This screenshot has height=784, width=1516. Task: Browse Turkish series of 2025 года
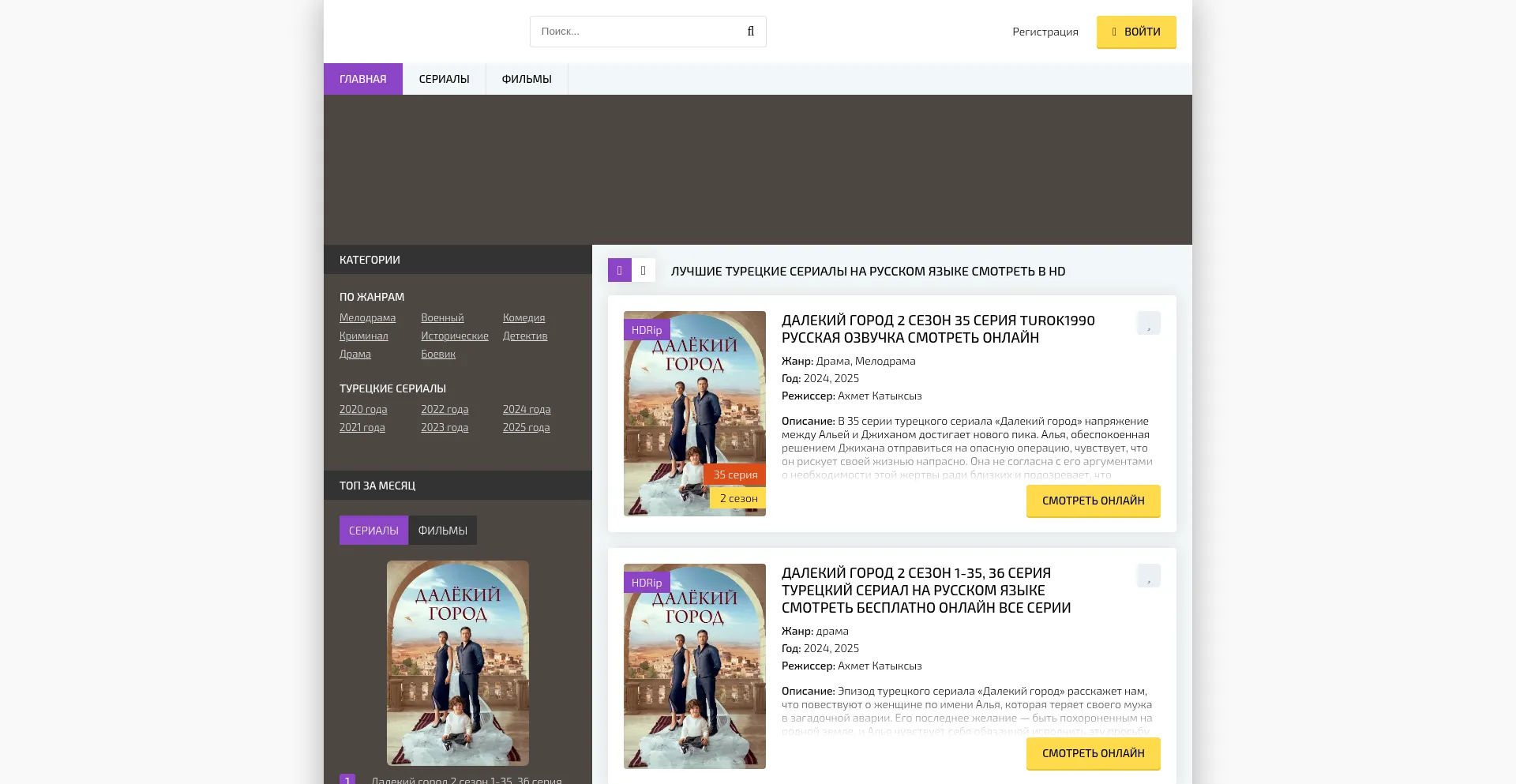pos(526,427)
